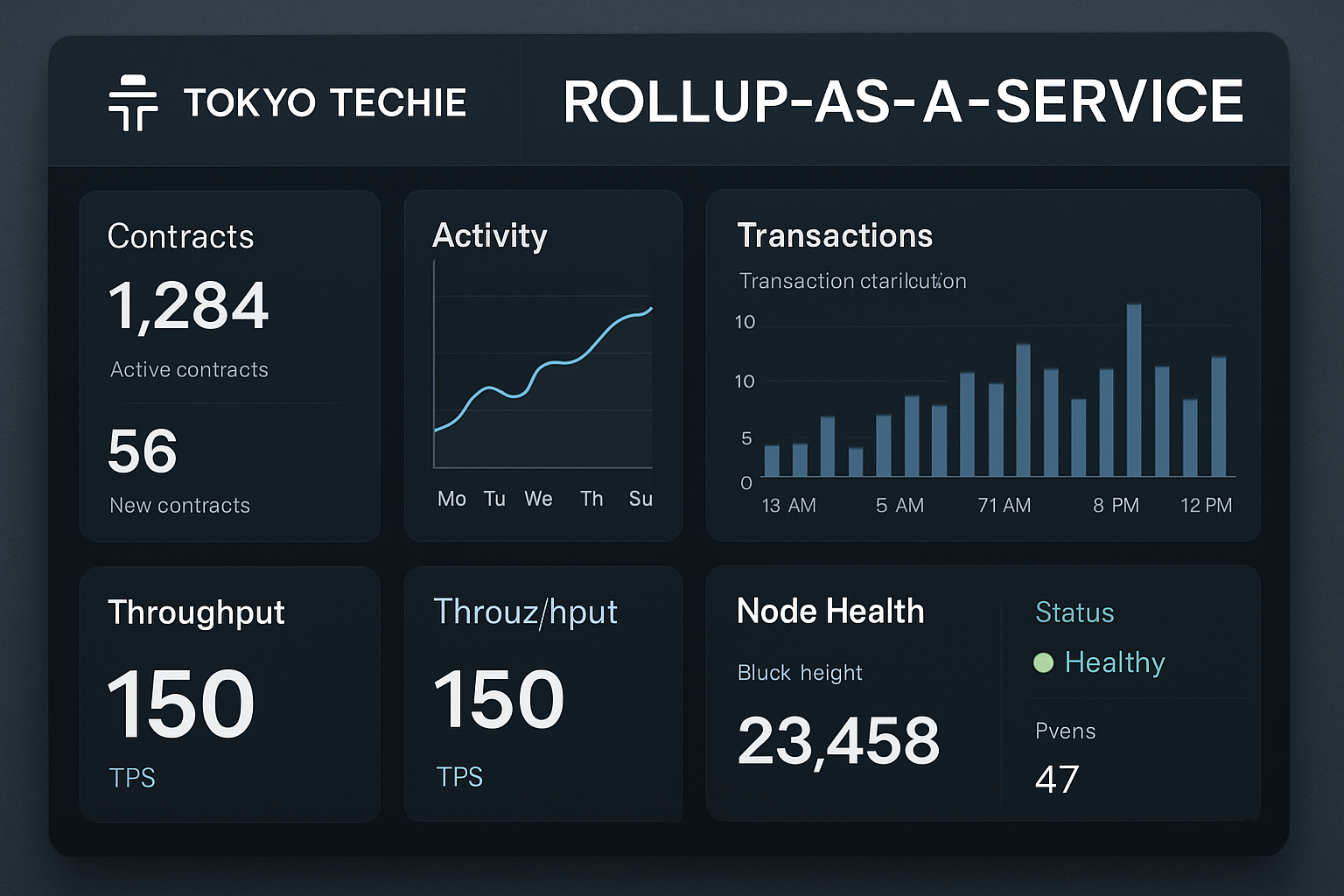Click the Tokyo Techie logo icon
1344x896 pixels.
coord(133,101)
